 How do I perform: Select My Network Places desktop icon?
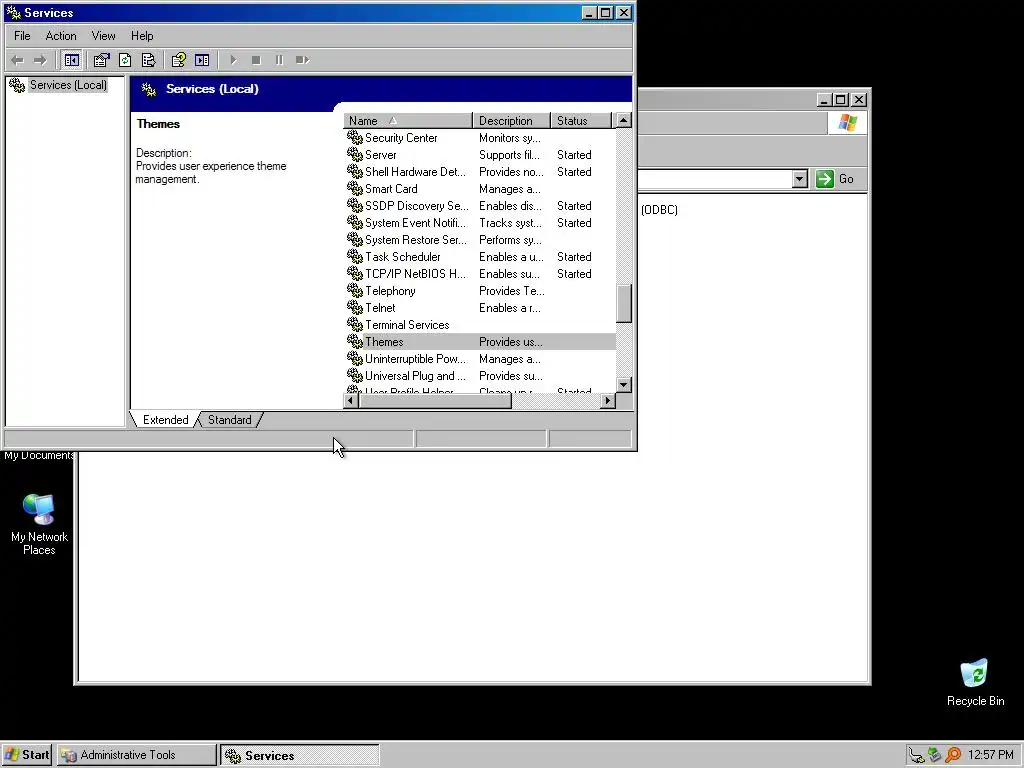(x=39, y=524)
